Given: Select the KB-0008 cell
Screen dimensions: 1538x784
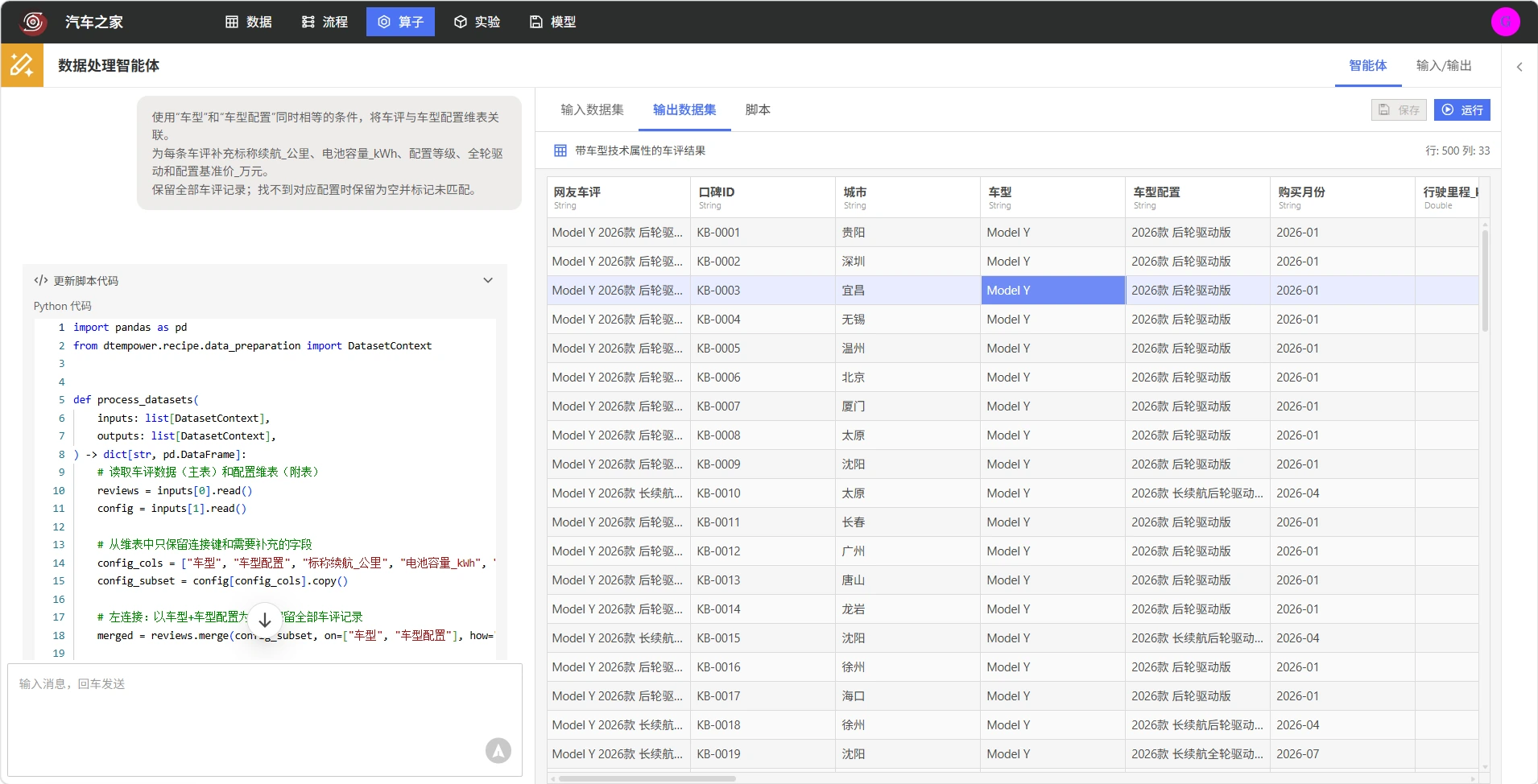Looking at the screenshot, I should 763,435.
